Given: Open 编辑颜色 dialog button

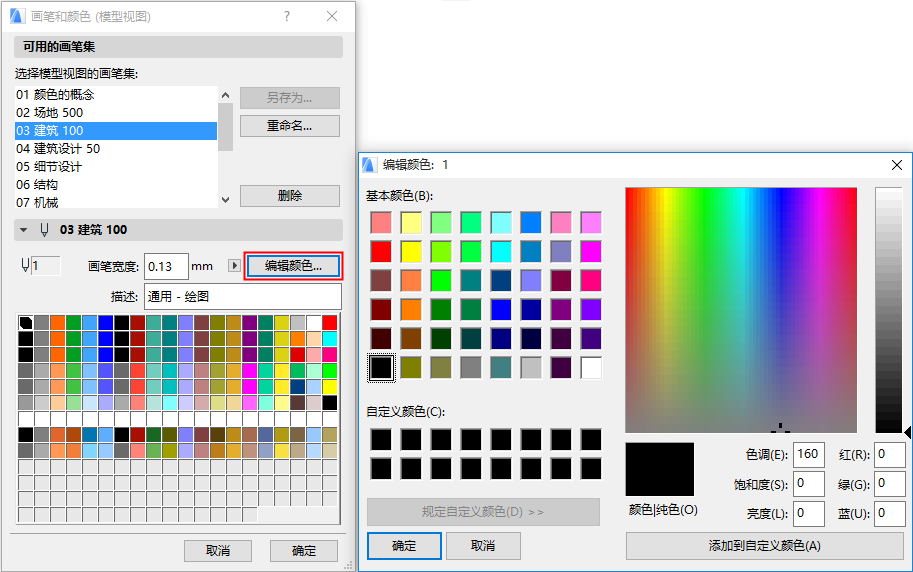Looking at the screenshot, I should coord(293,266).
